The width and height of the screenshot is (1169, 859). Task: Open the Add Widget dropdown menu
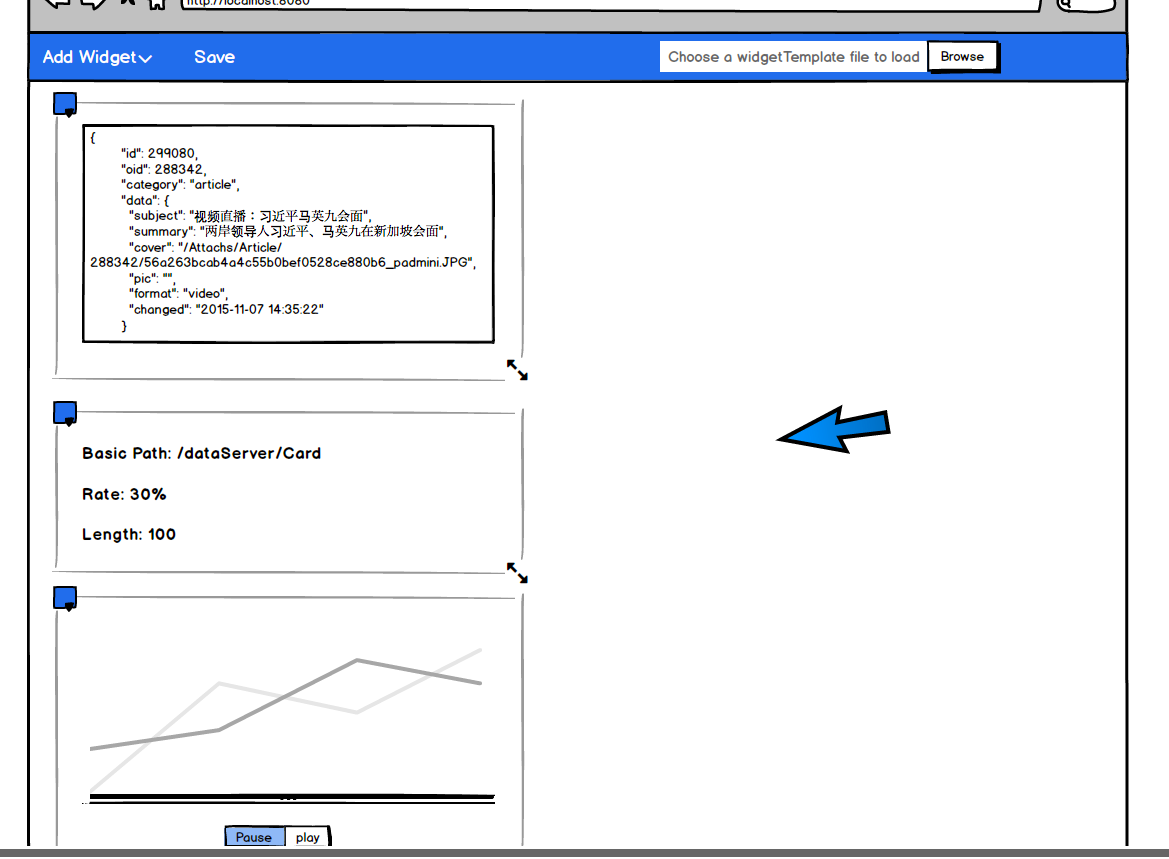(97, 57)
